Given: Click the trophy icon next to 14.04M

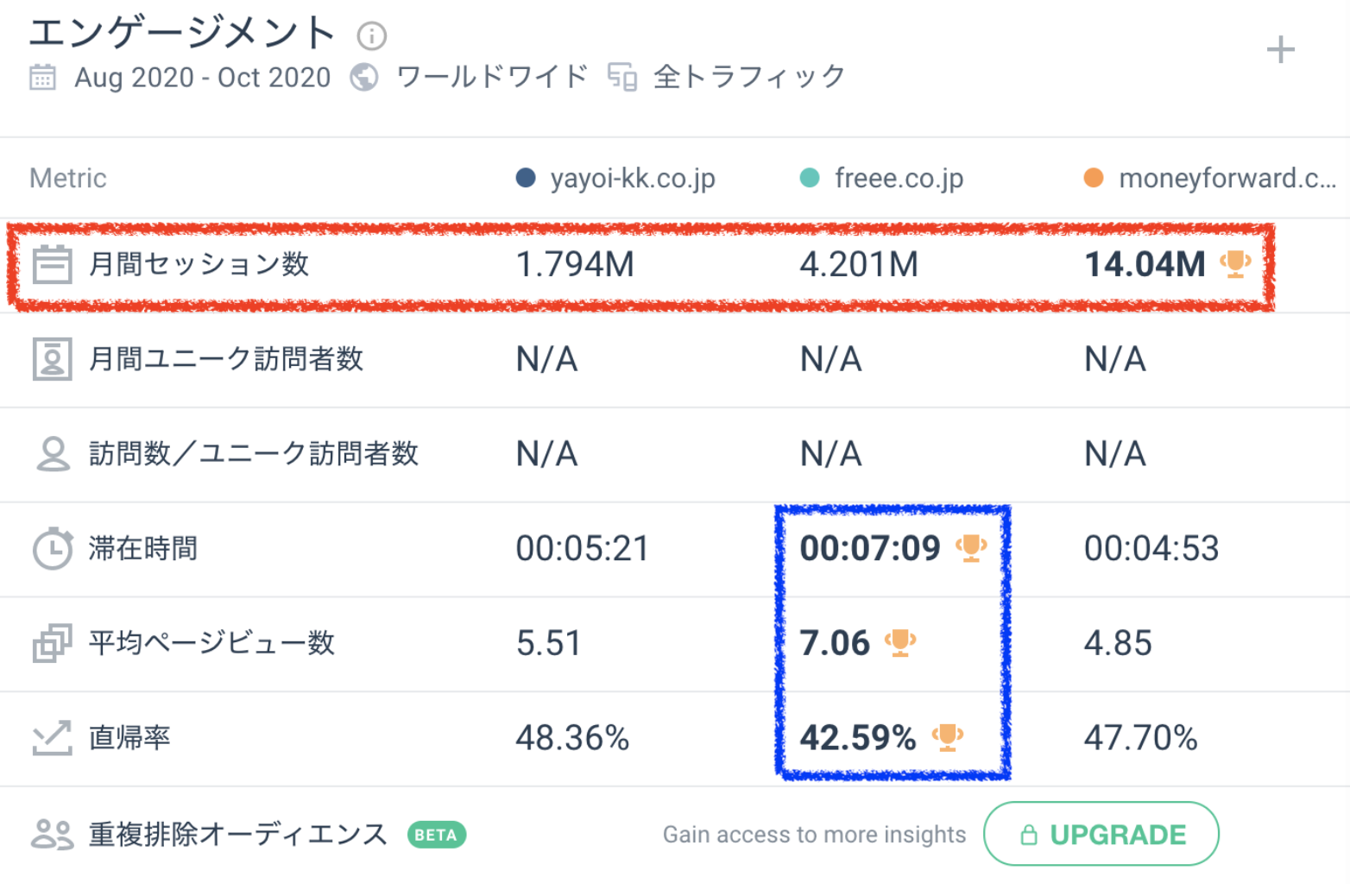Looking at the screenshot, I should pos(1235,263).
